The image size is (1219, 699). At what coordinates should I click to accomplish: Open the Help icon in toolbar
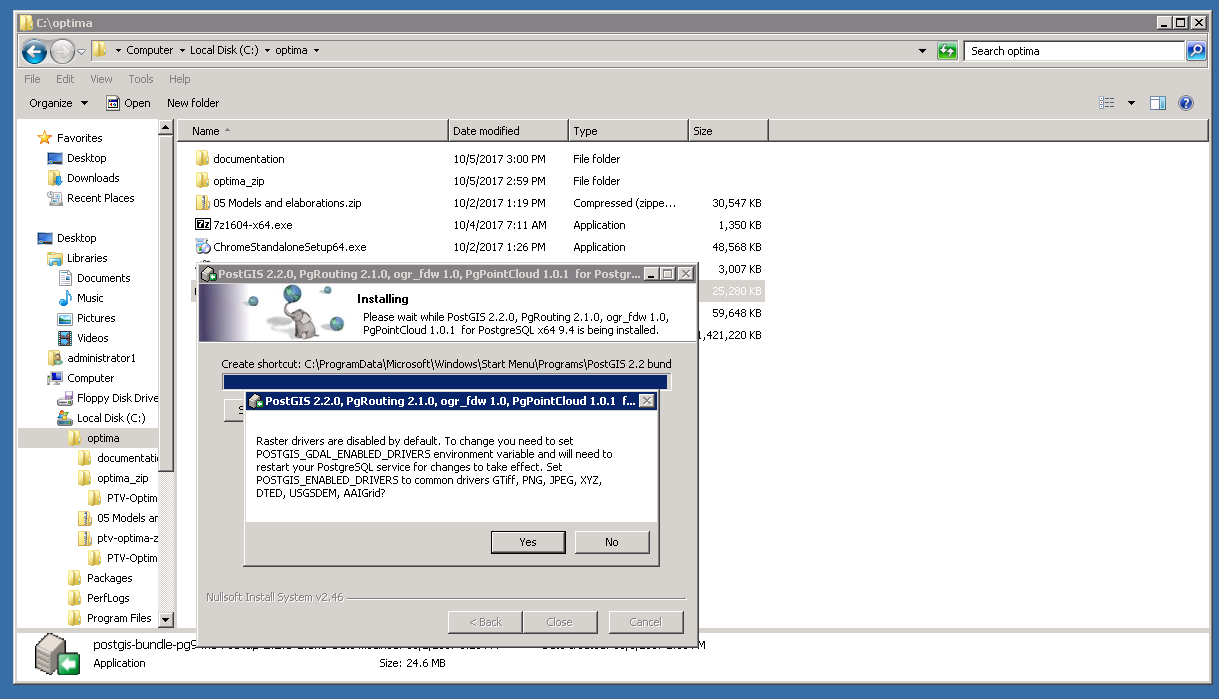[1186, 103]
